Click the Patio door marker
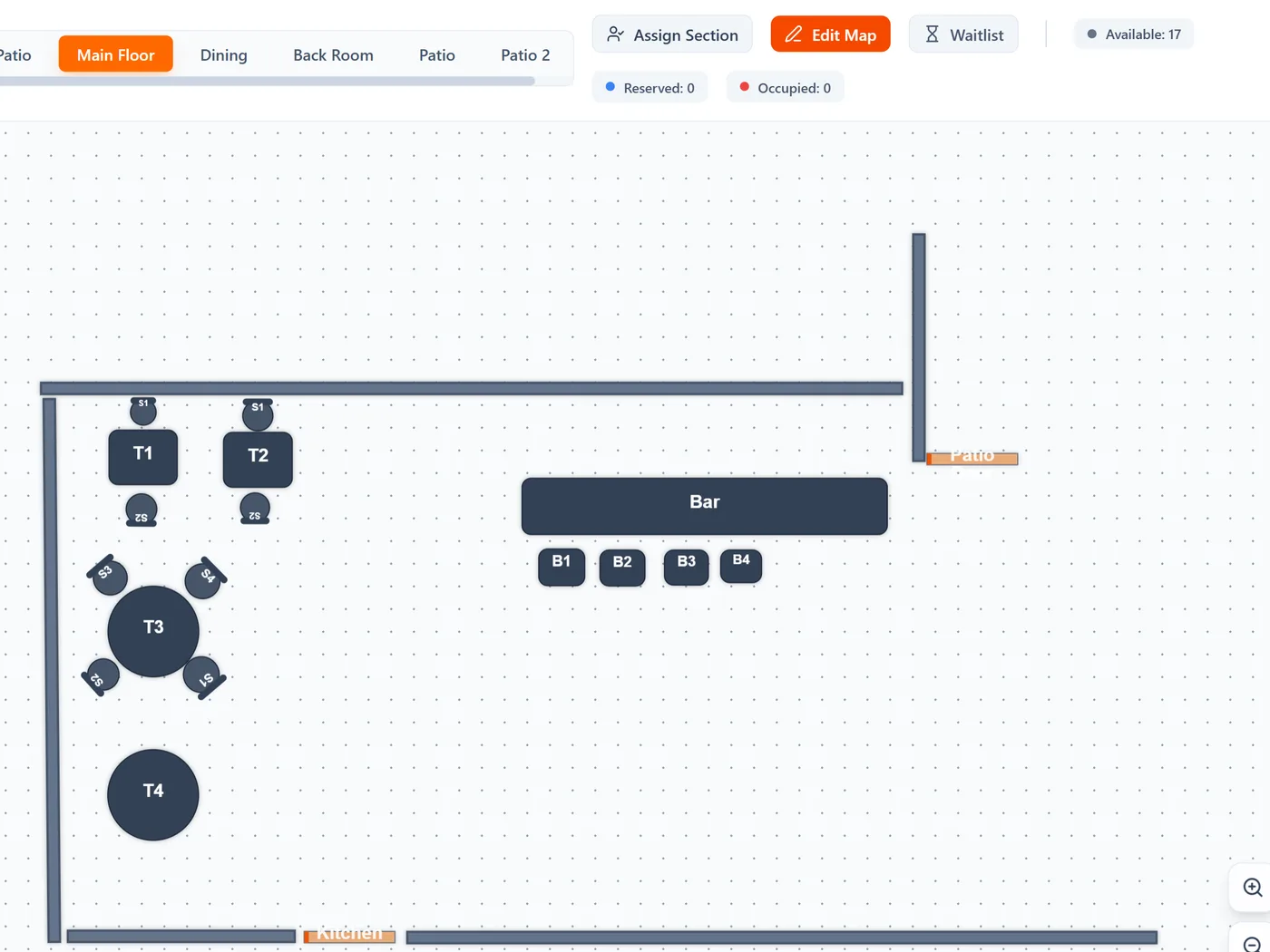The image size is (1270, 952). [x=972, y=459]
